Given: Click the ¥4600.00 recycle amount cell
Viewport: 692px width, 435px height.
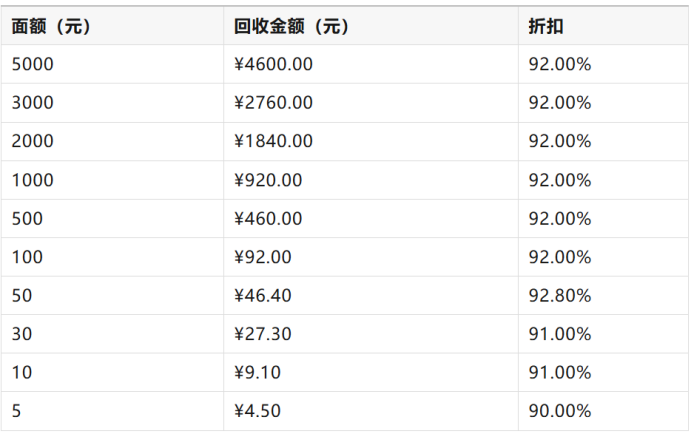Looking at the screenshot, I should [x=273, y=64].
